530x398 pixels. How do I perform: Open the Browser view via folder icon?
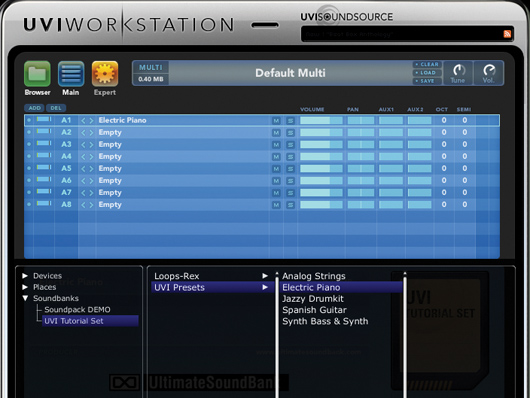click(37, 73)
